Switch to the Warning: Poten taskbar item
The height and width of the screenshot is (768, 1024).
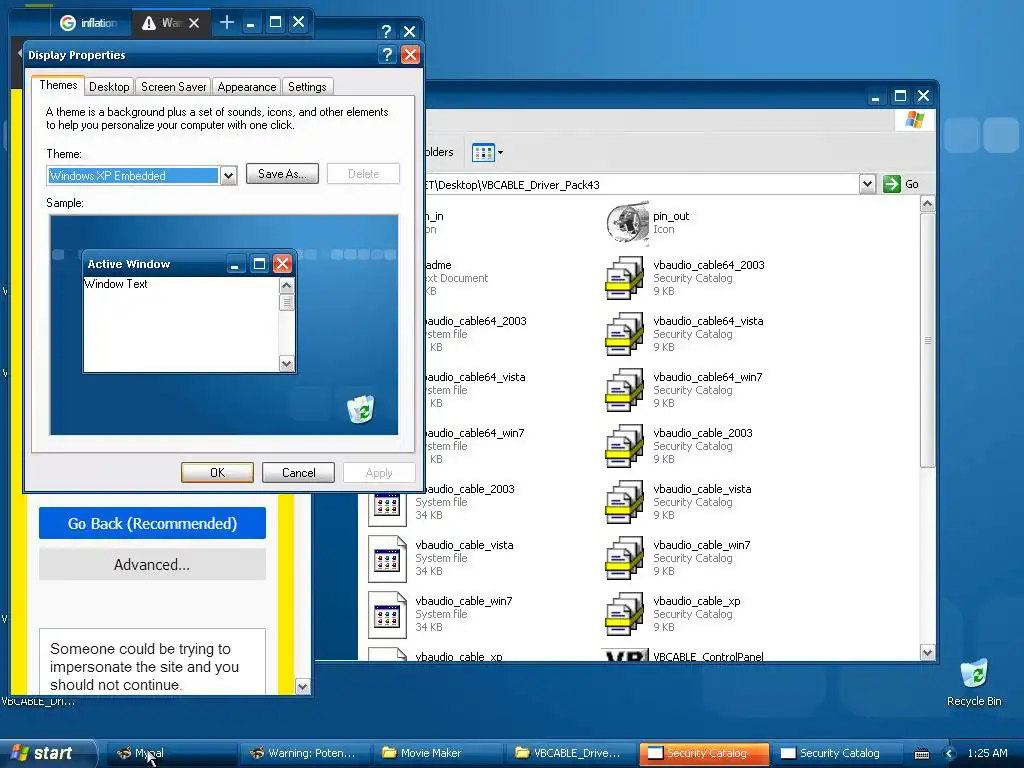pyautogui.click(x=303, y=753)
